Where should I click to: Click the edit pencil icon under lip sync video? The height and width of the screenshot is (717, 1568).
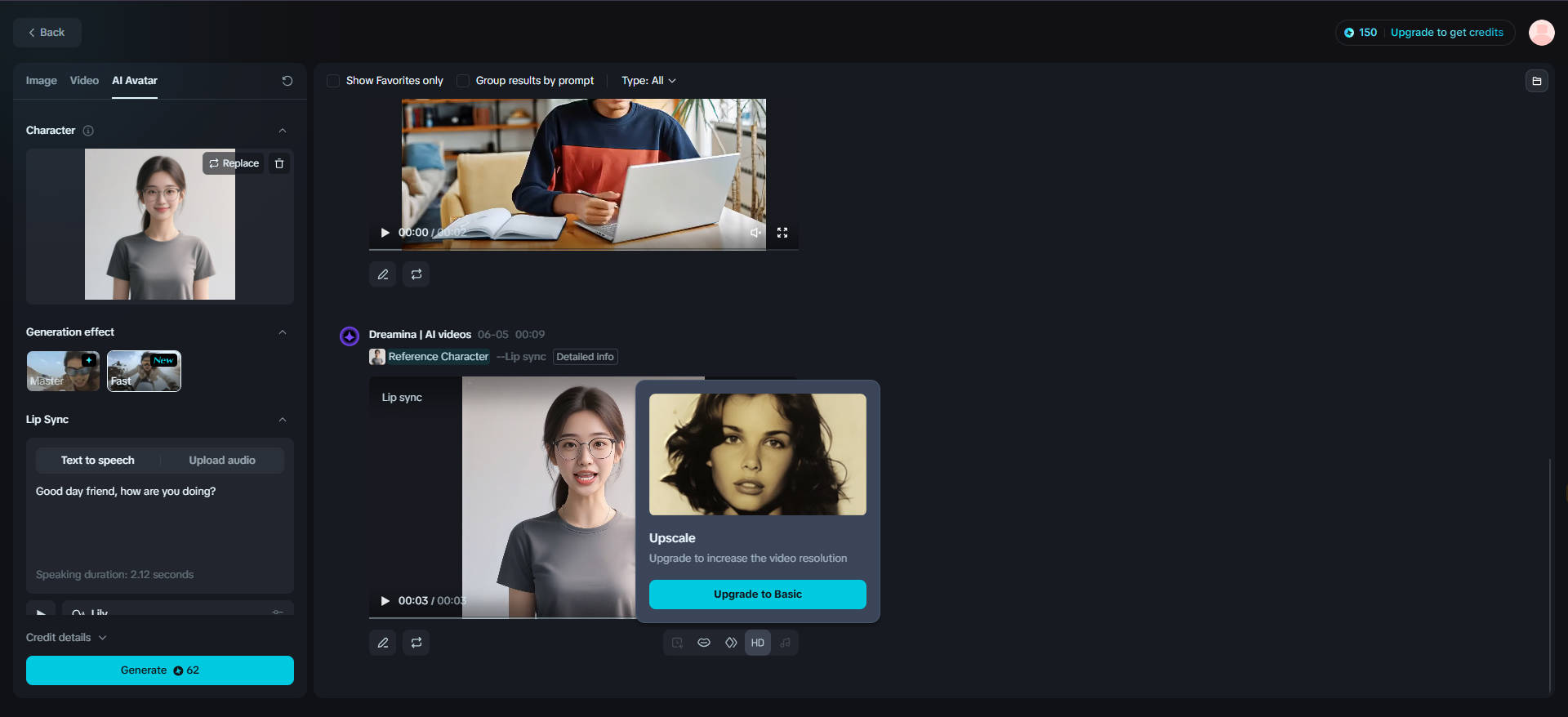coord(383,643)
